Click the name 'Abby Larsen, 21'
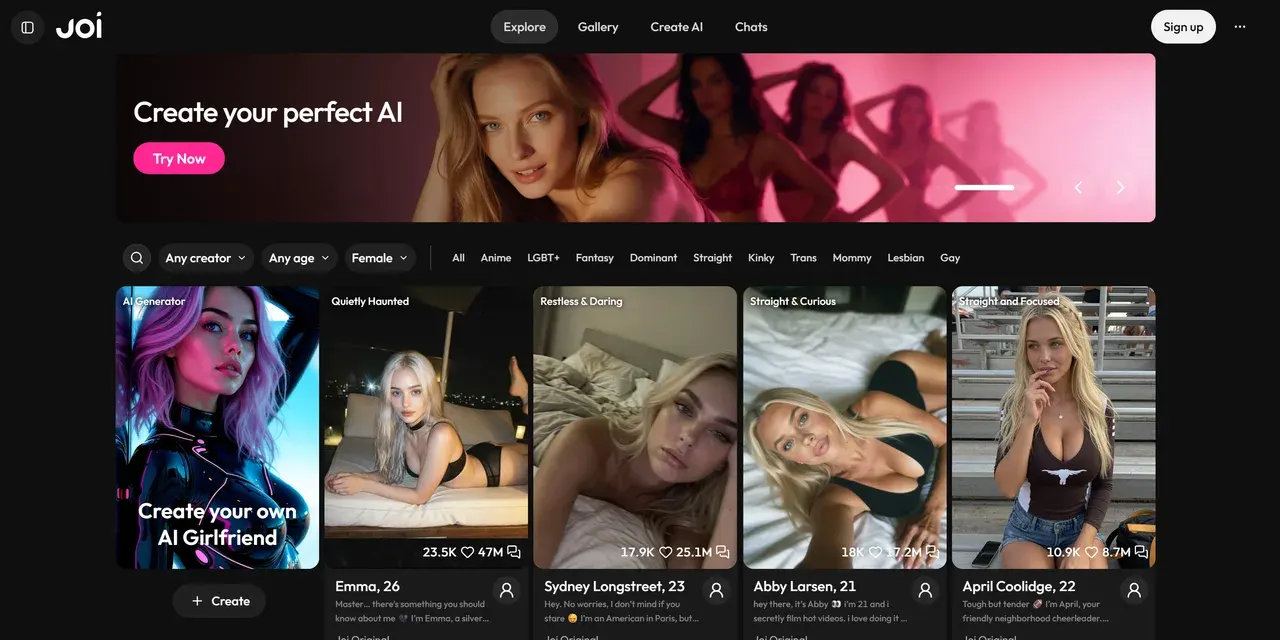 [804, 586]
